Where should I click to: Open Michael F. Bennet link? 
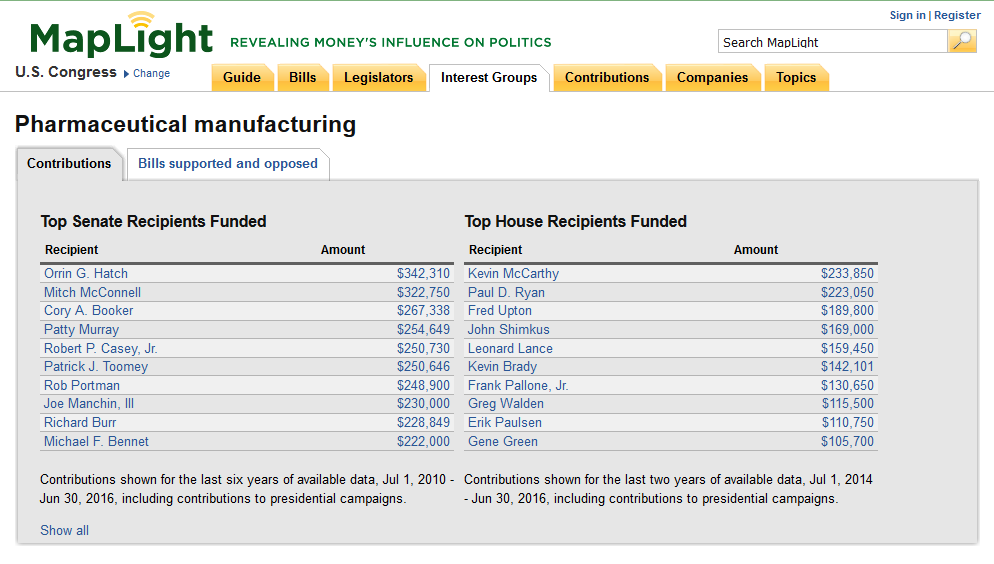tap(96, 442)
